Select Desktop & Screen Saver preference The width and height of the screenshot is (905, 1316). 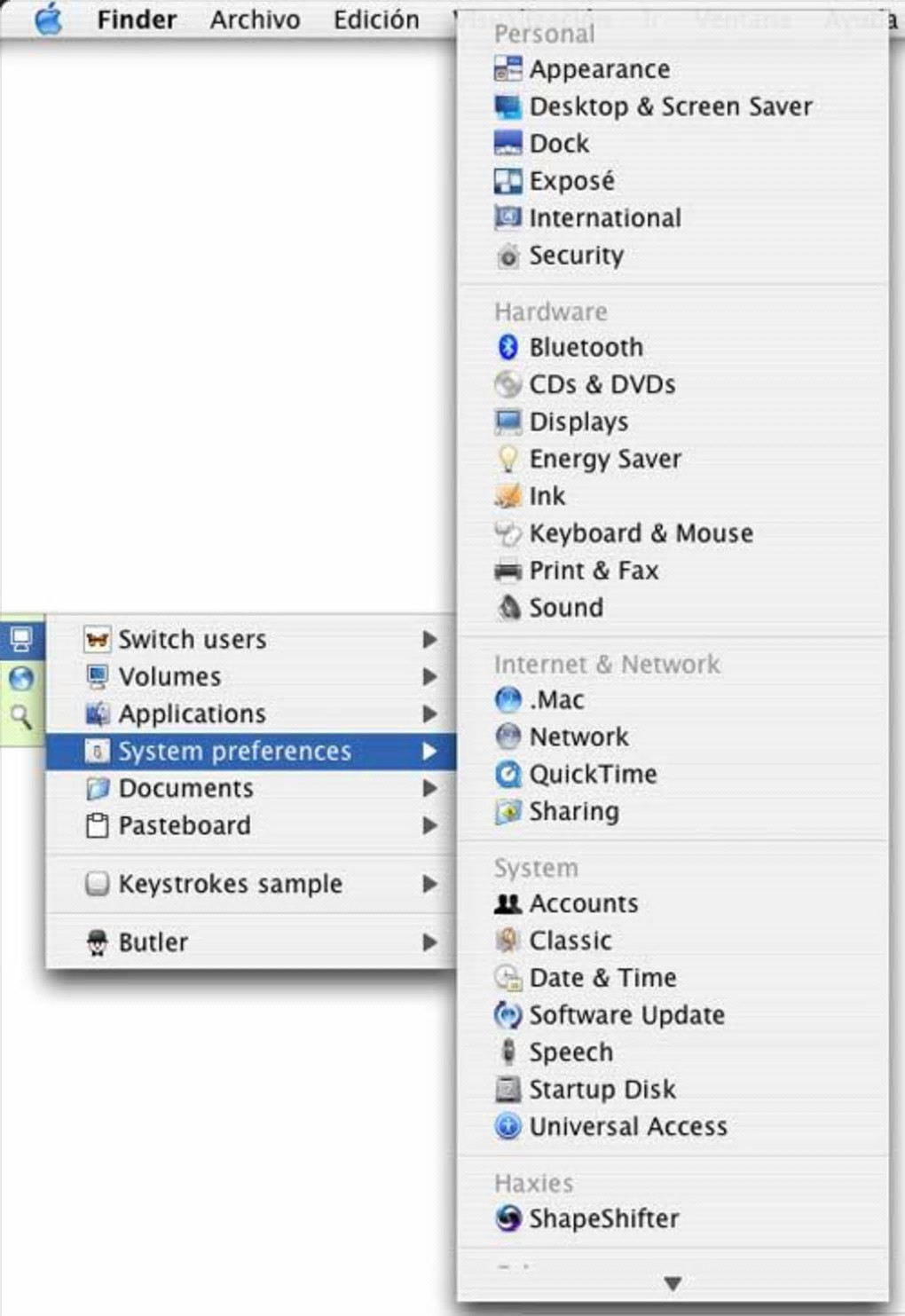point(670,106)
